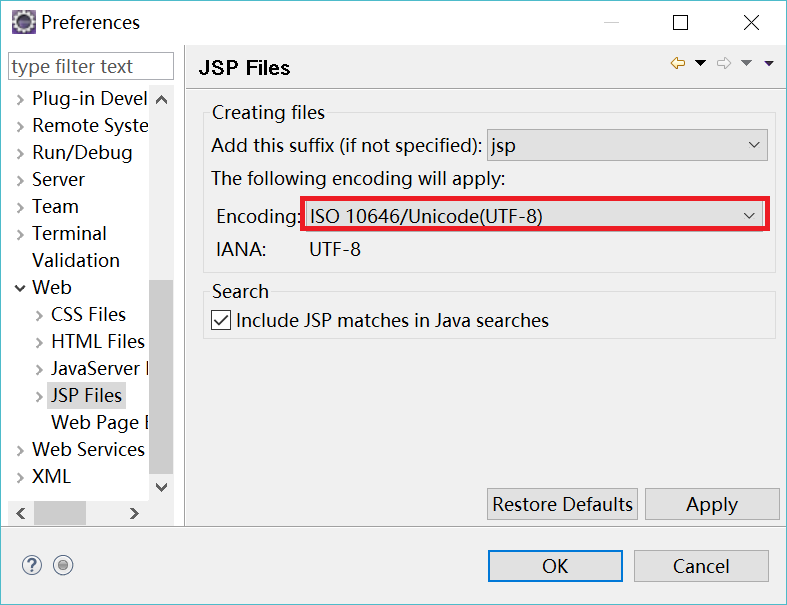Select CSS Files in the tree
This screenshot has height=605, width=787.
pyautogui.click(x=88, y=314)
